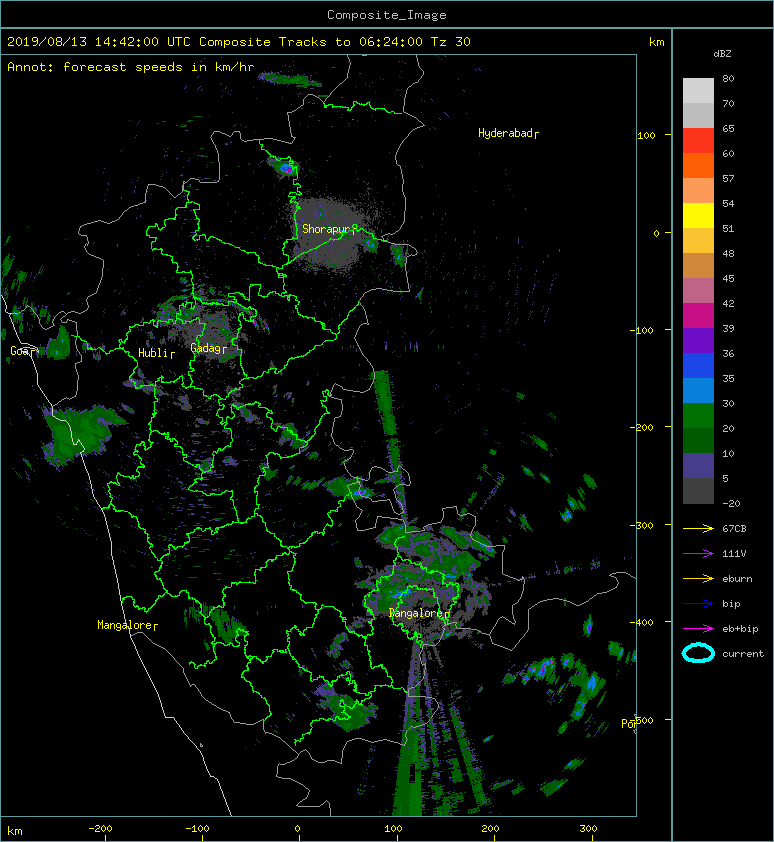
Task: Choose the dark green 10-20 dBZ swatch
Action: [x=698, y=441]
